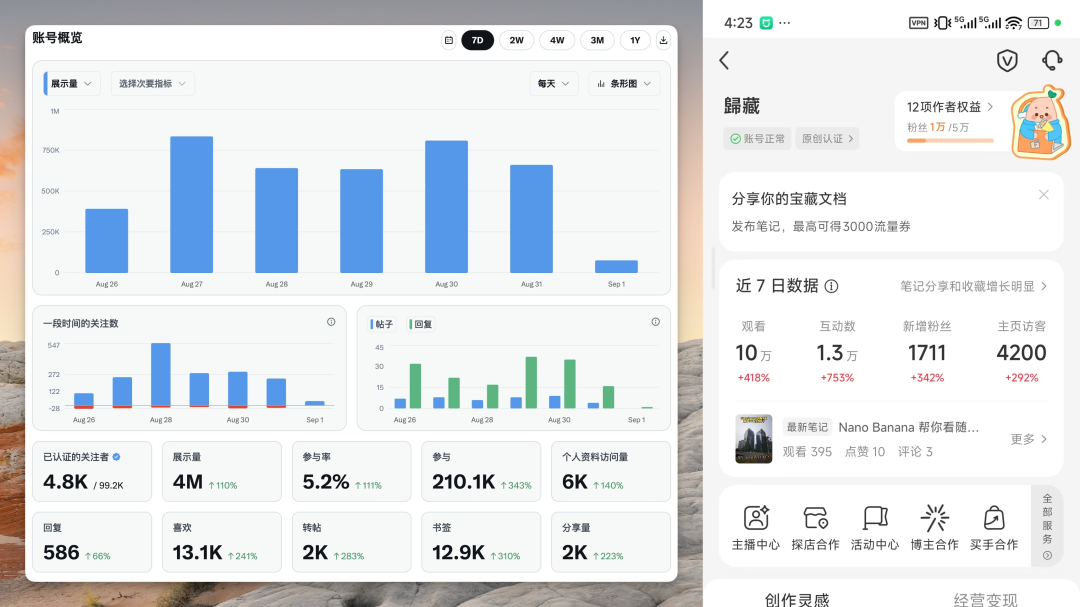Open the shield security icon
1080x607 pixels.
pyautogui.click(x=1007, y=61)
